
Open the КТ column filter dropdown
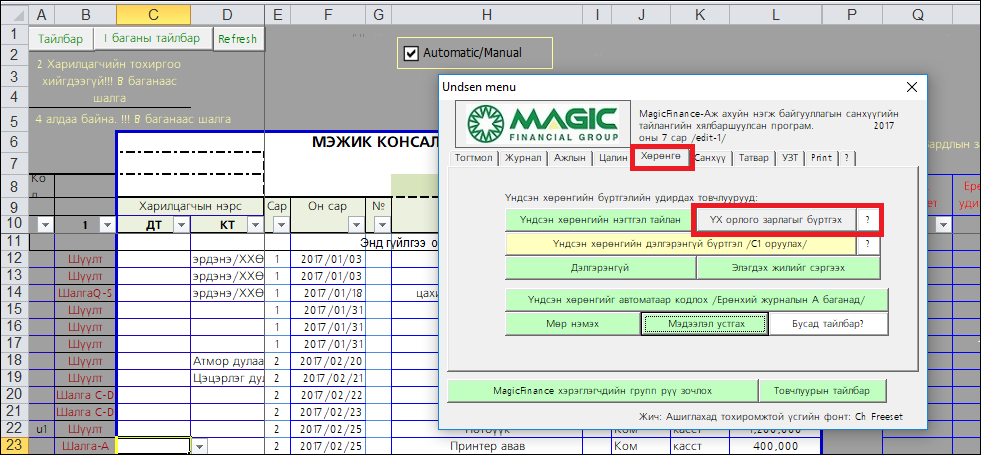(254, 226)
